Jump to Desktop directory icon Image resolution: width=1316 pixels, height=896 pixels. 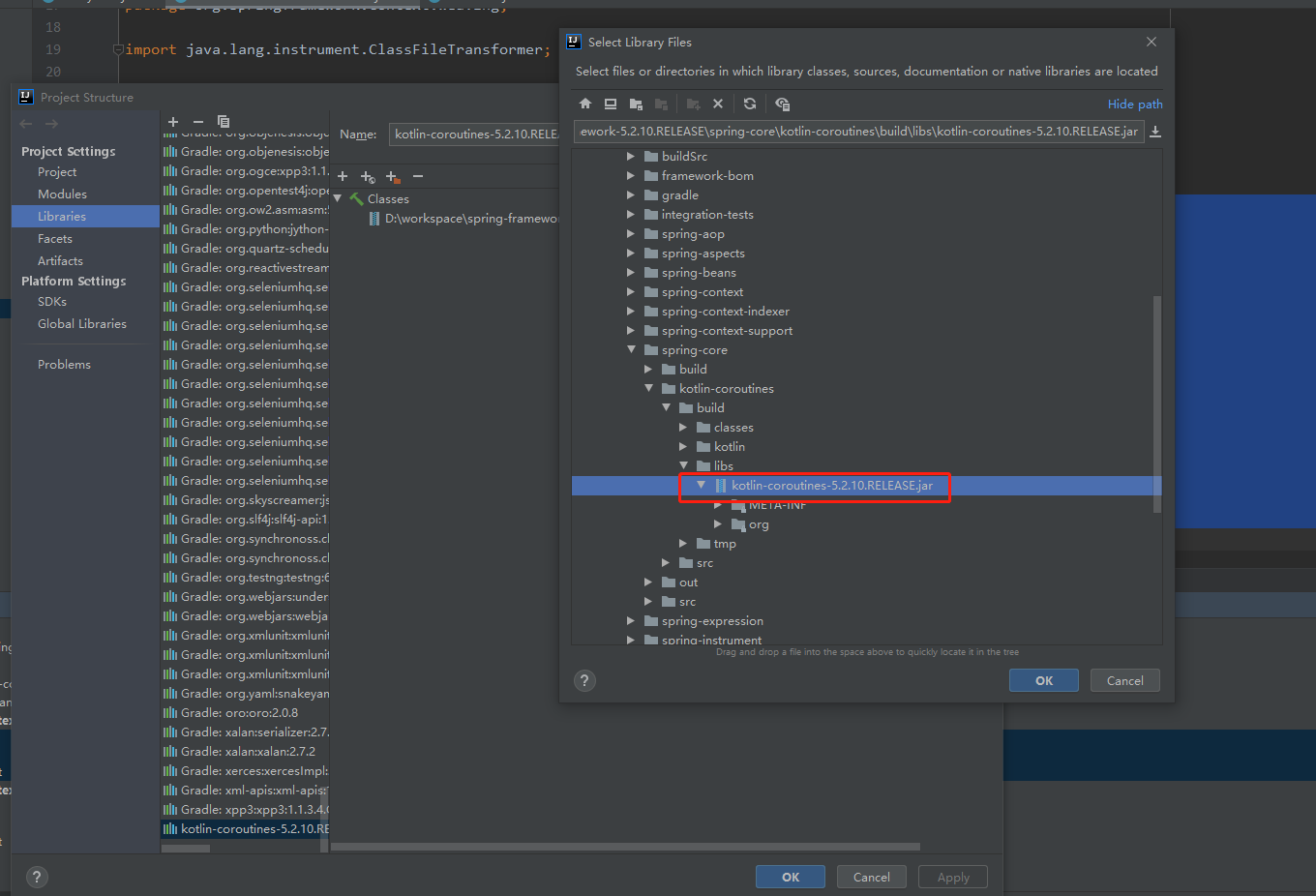pyautogui.click(x=611, y=104)
